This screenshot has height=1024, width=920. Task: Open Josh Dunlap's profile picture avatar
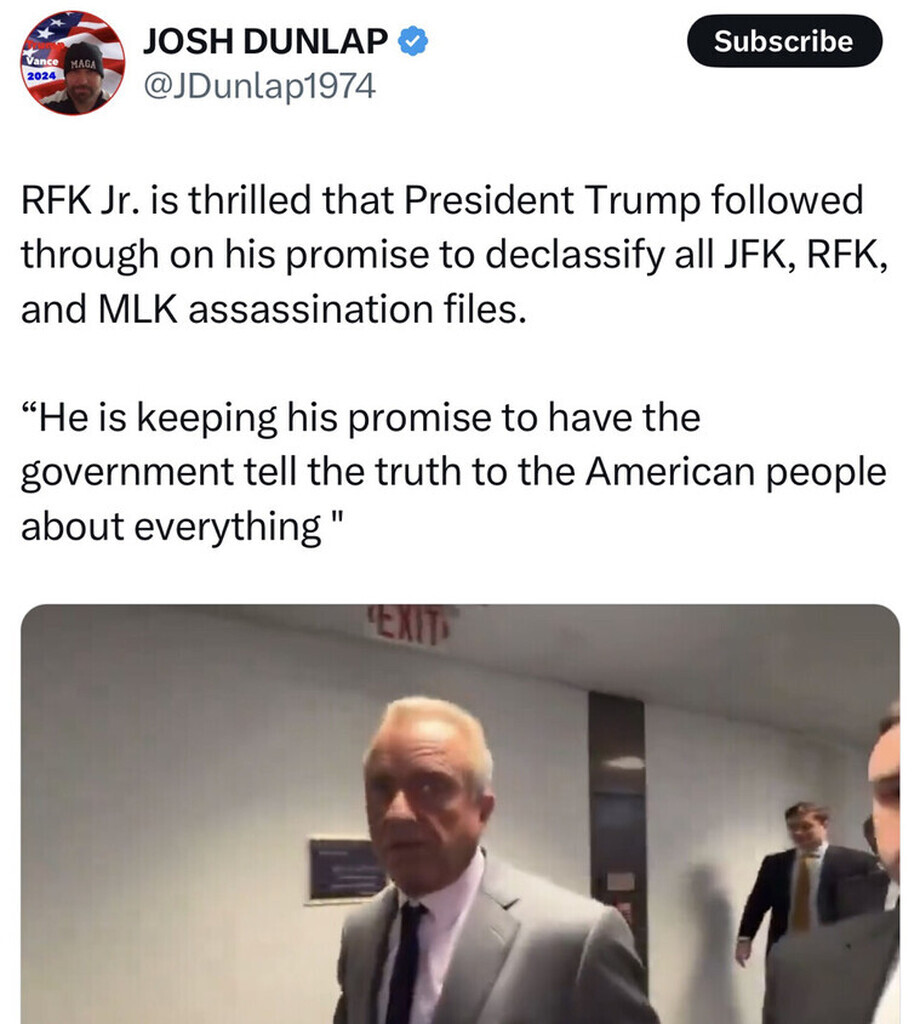point(72,63)
